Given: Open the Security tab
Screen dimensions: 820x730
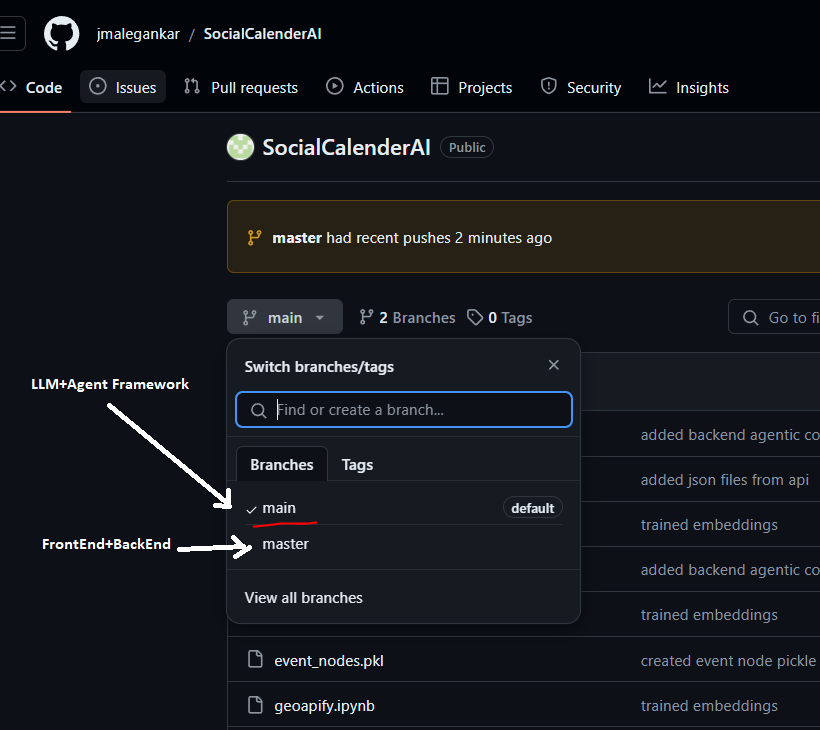Looking at the screenshot, I should (x=581, y=87).
